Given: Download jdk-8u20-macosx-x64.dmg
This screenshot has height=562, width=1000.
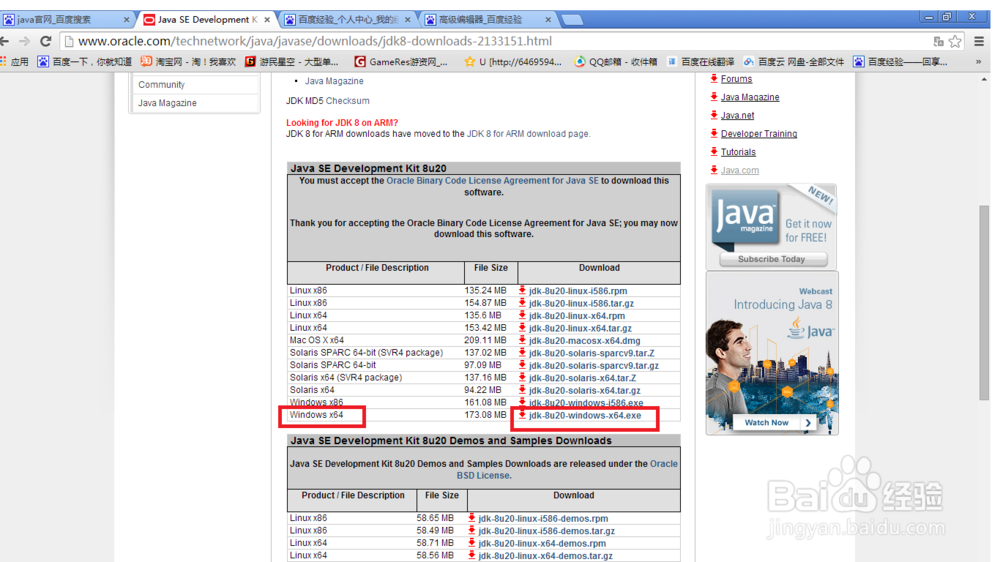Looking at the screenshot, I should click(584, 341).
